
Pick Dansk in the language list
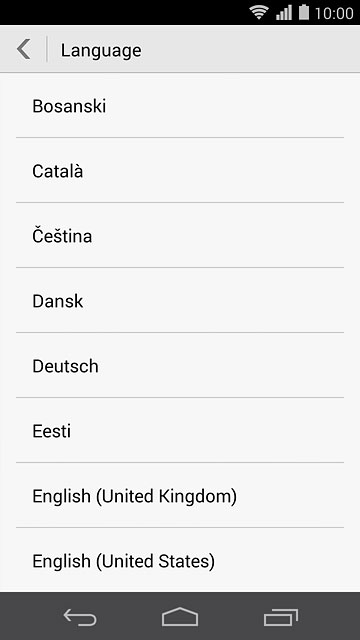180,300
